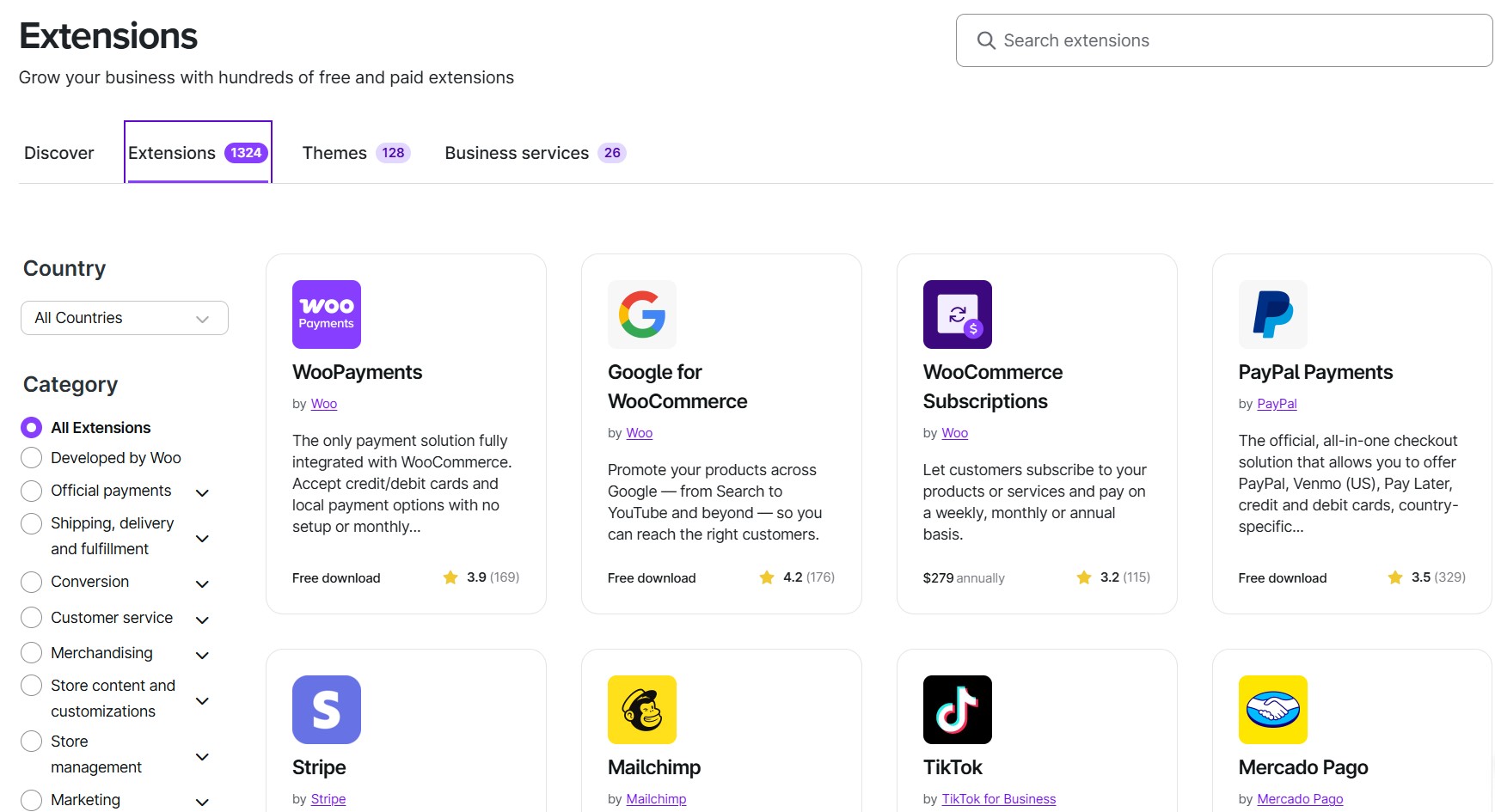
Task: Open the Stripe extension title
Action: [319, 767]
